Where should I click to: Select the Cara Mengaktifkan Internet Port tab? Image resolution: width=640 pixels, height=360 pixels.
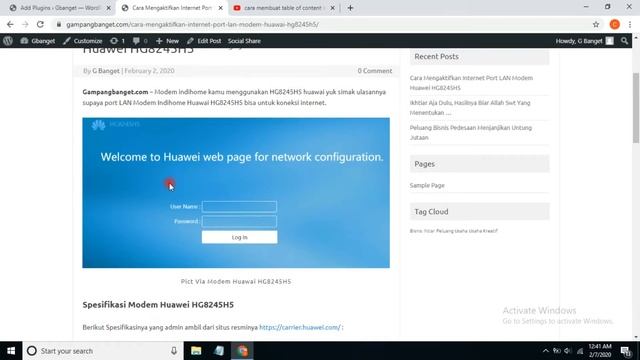pos(172,8)
